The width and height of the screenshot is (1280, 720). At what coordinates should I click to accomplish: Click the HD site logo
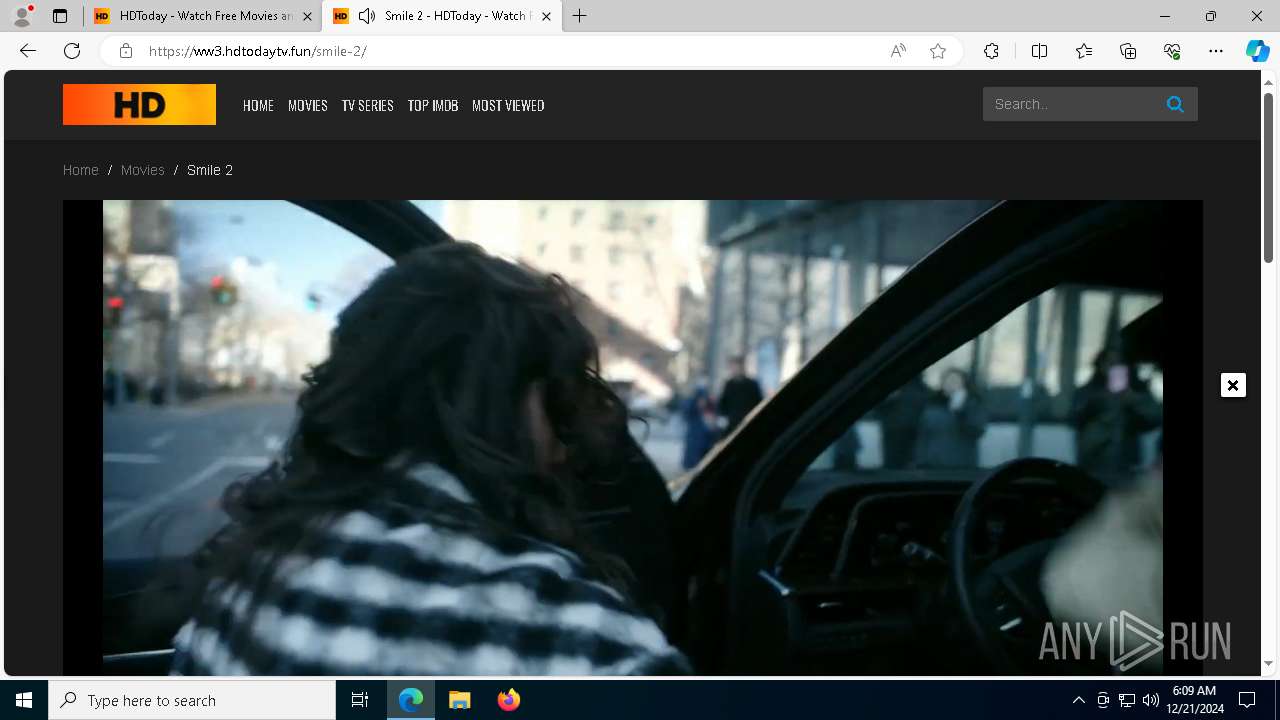[x=139, y=105]
